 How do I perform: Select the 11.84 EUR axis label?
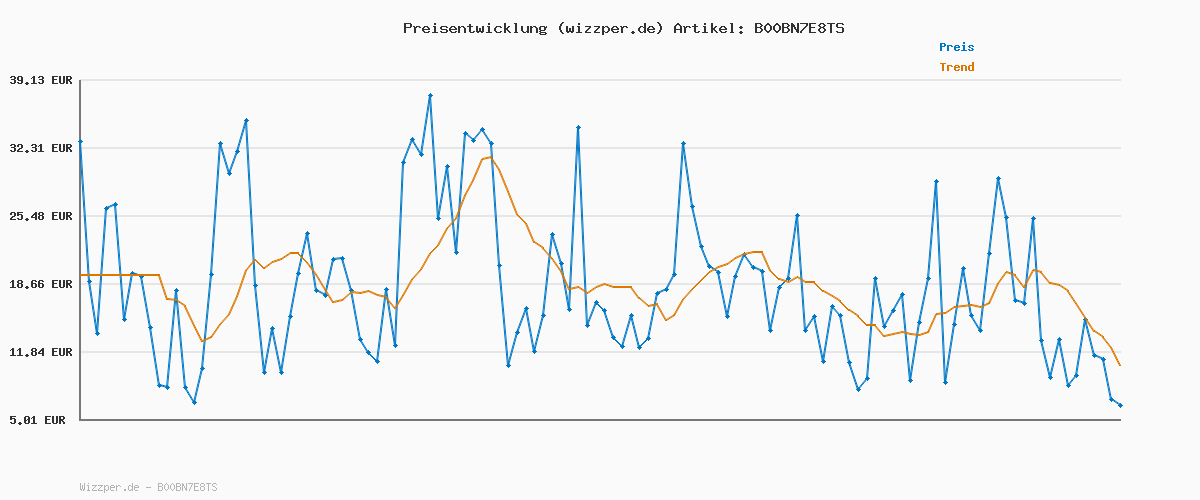[x=41, y=352]
